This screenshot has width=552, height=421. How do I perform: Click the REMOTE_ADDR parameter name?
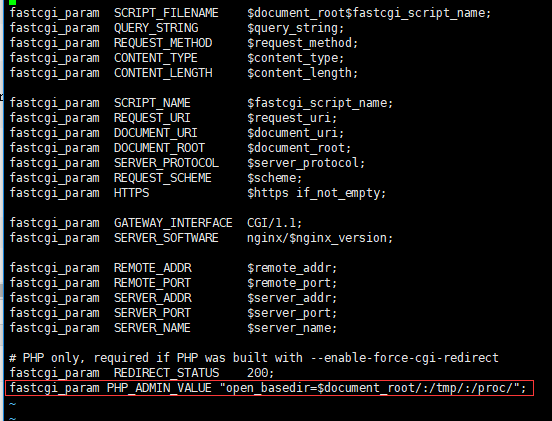[x=153, y=268]
